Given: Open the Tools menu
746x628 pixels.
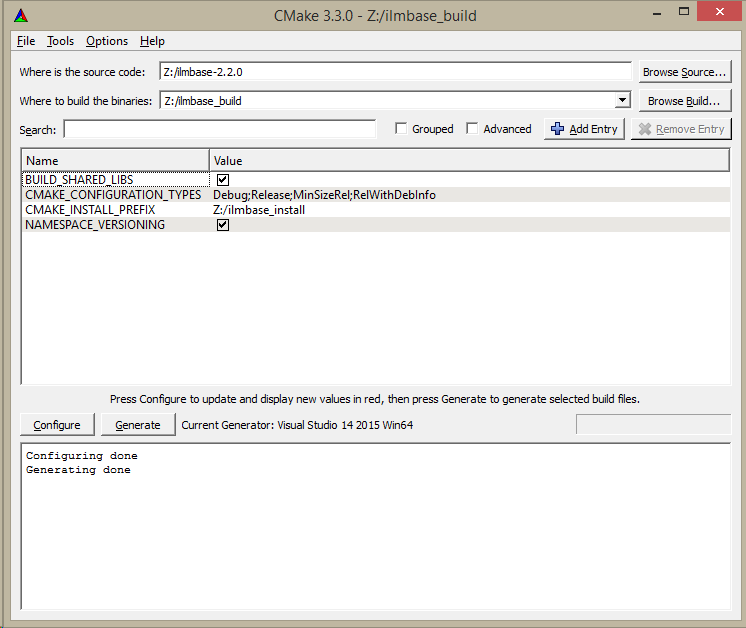Looking at the screenshot, I should click(x=60, y=41).
